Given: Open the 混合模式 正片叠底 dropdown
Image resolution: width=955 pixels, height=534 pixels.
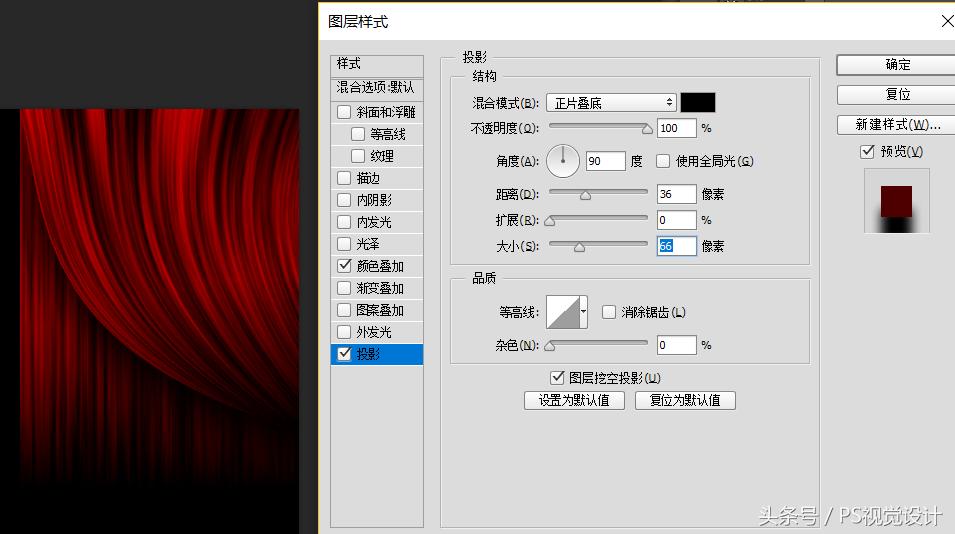Looking at the screenshot, I should (x=611, y=103).
